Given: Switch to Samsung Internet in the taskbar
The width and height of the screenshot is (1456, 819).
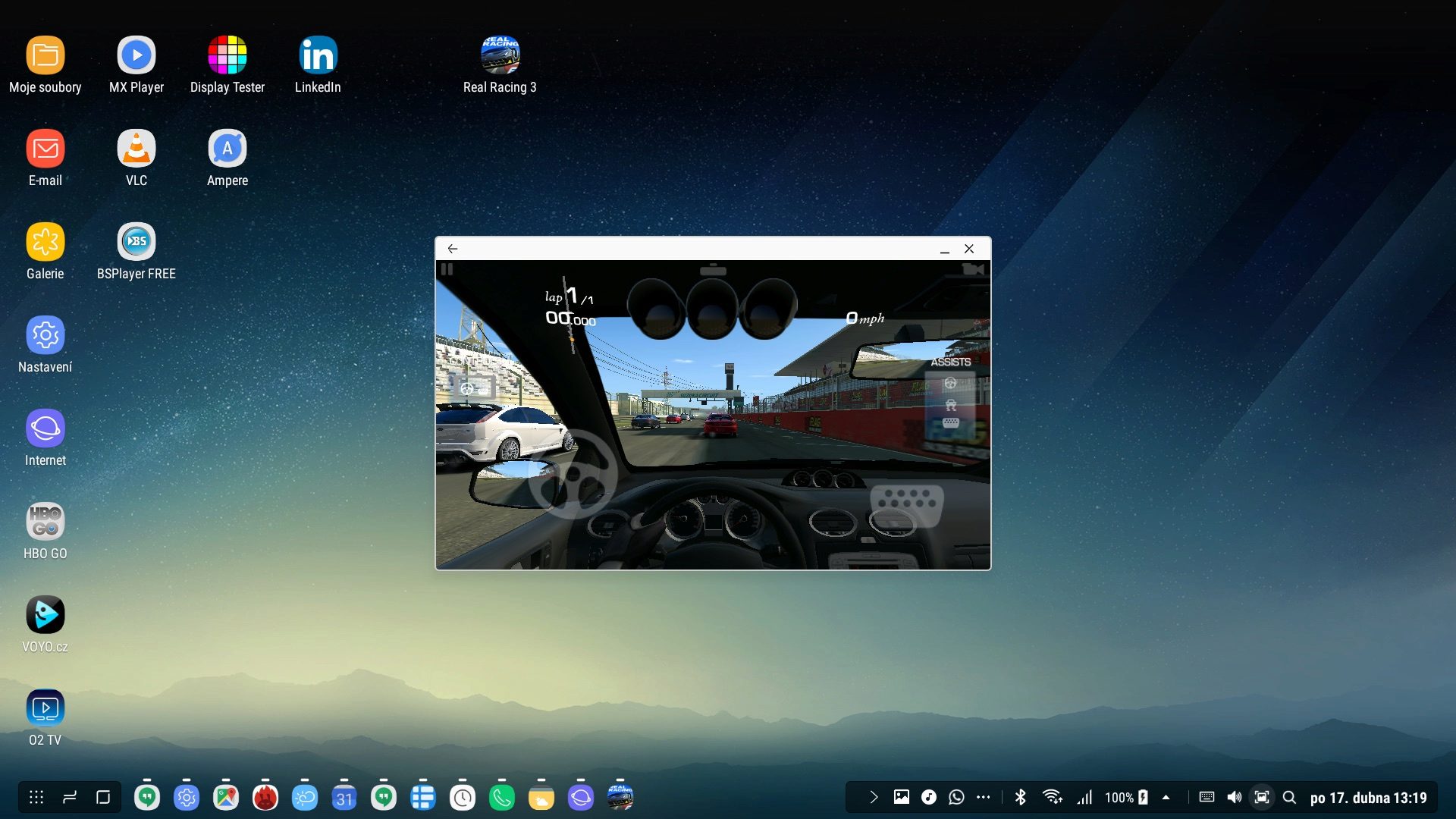Looking at the screenshot, I should click(581, 797).
